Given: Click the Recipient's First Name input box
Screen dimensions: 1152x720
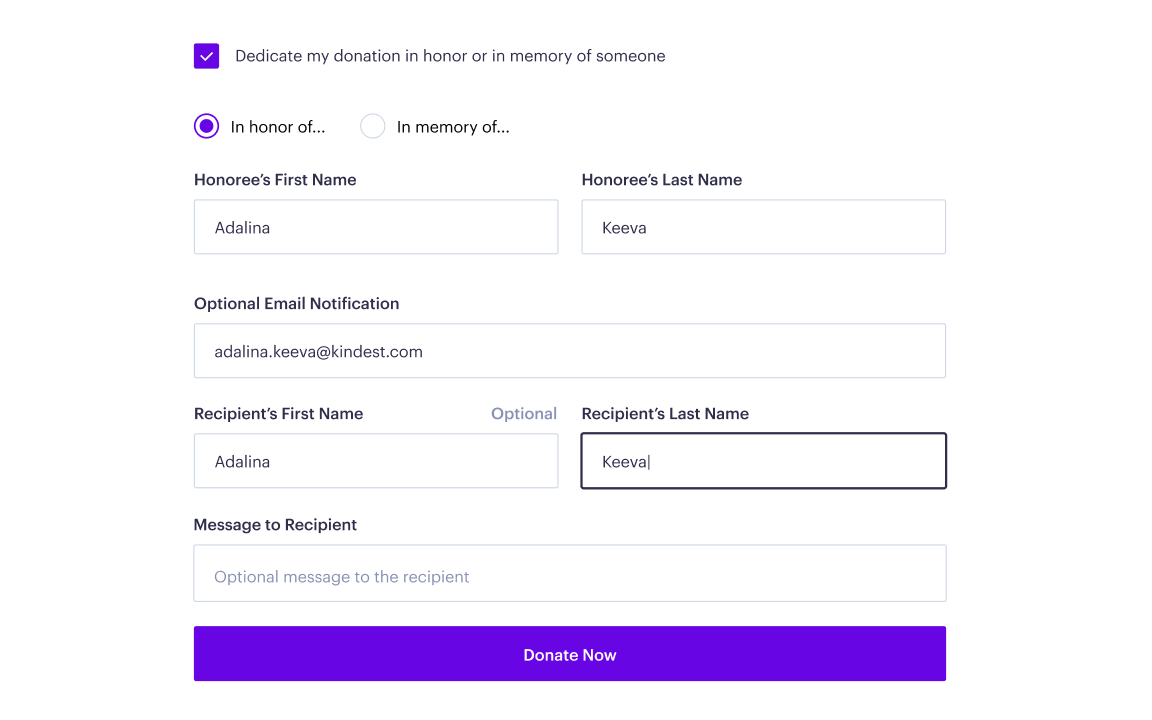Looking at the screenshot, I should (376, 461).
